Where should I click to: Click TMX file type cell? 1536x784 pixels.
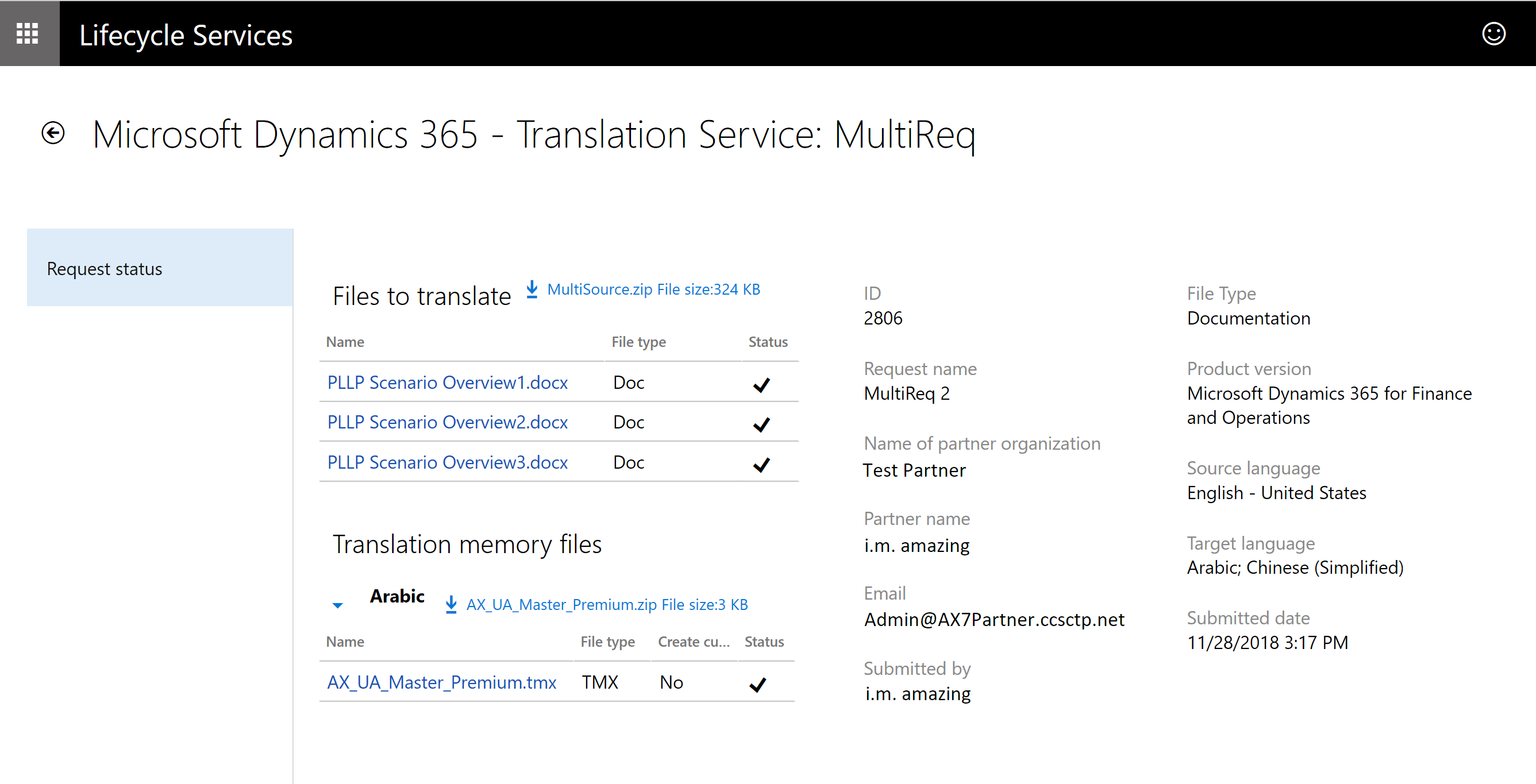tap(600, 682)
